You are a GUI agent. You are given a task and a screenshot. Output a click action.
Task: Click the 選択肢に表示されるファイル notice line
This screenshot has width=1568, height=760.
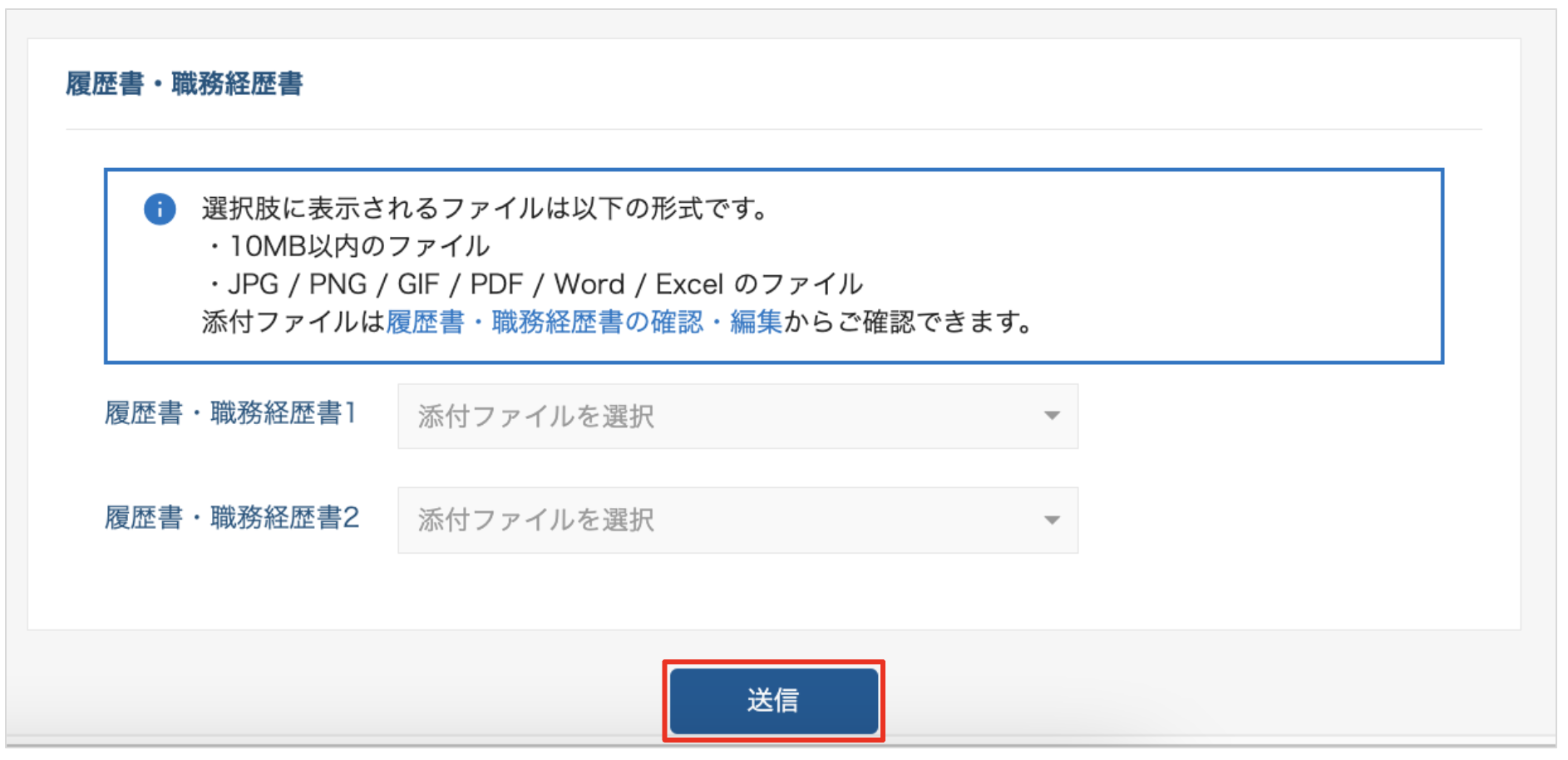pyautogui.click(x=486, y=208)
